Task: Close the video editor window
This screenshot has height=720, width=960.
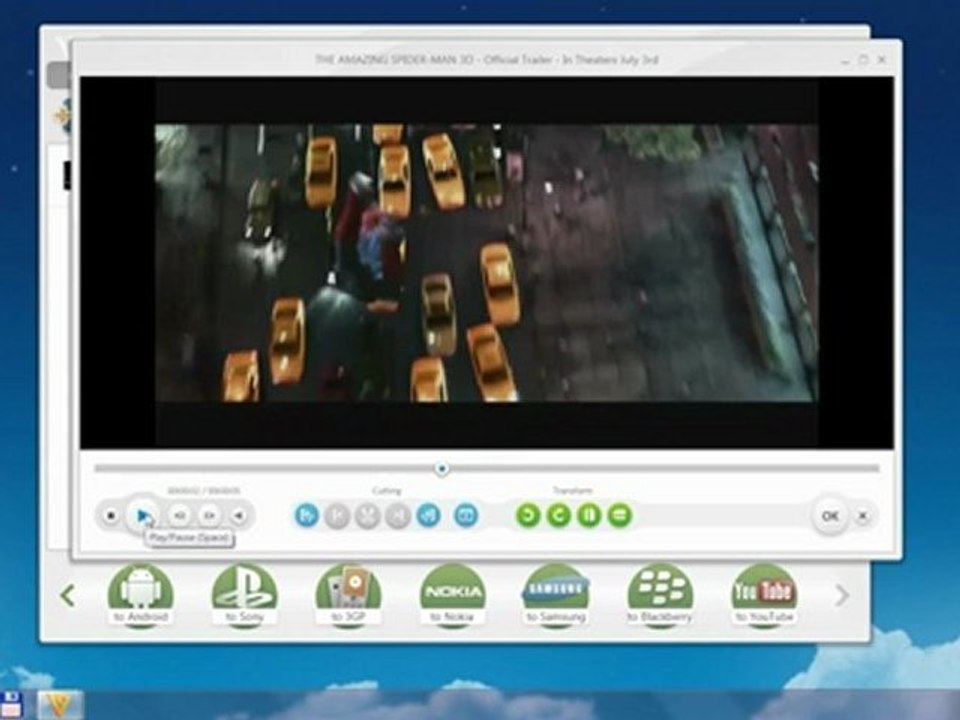Action: [x=882, y=60]
